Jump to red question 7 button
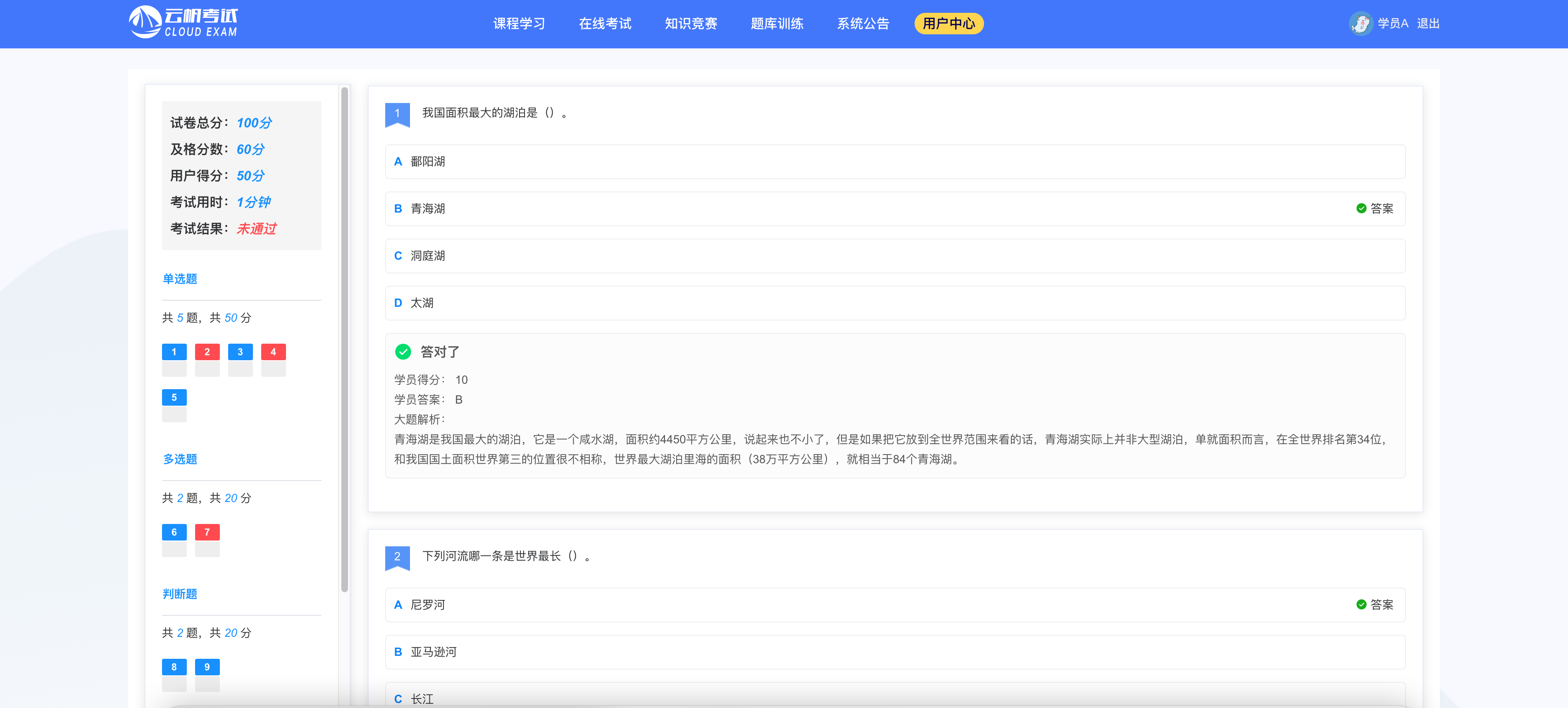Screen dimensions: 1568x708 point(207,532)
